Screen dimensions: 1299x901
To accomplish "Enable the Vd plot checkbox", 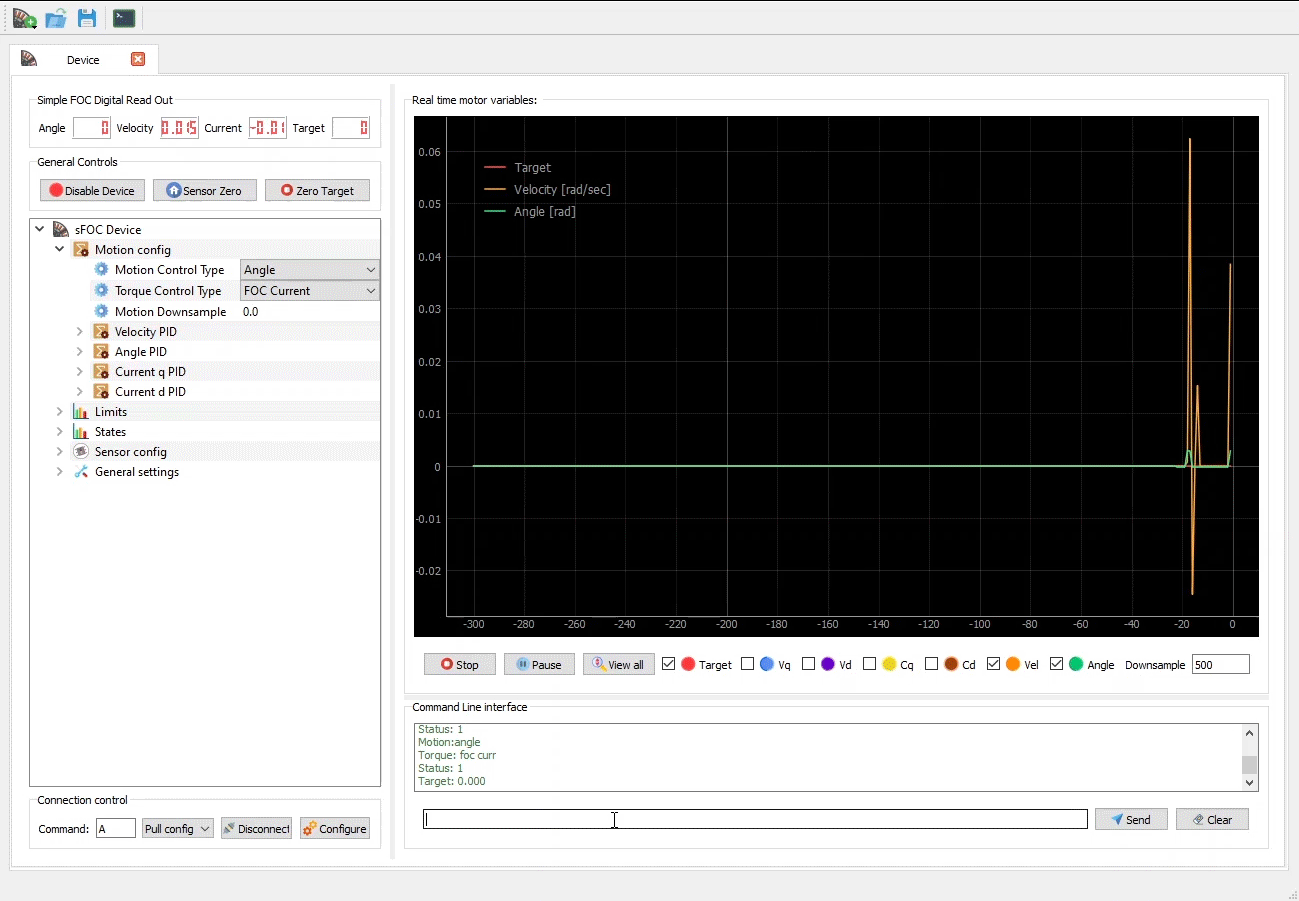I will point(809,664).
